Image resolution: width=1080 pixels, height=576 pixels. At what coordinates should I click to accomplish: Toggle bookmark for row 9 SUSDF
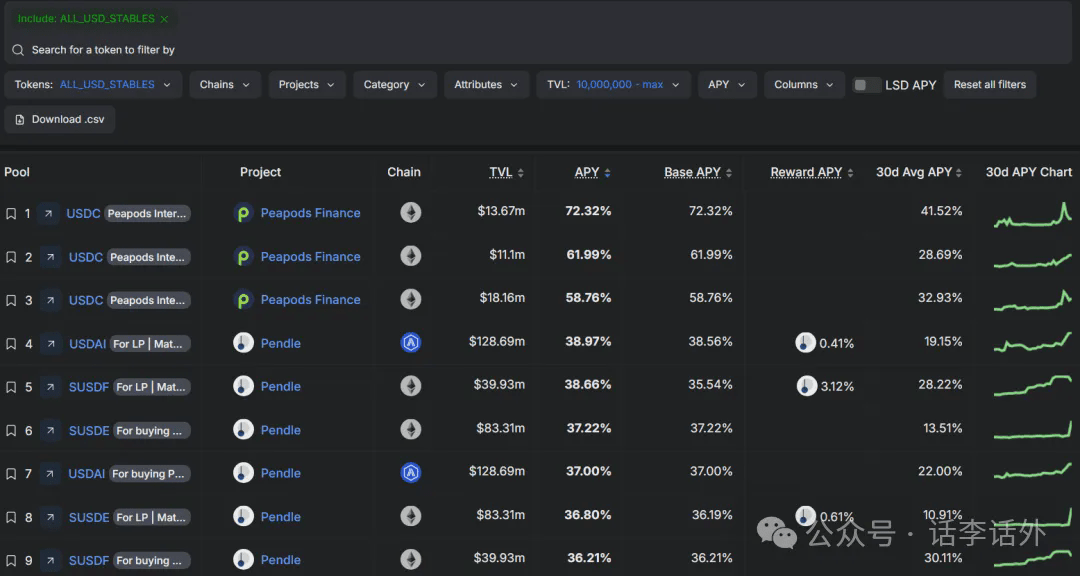point(11,561)
